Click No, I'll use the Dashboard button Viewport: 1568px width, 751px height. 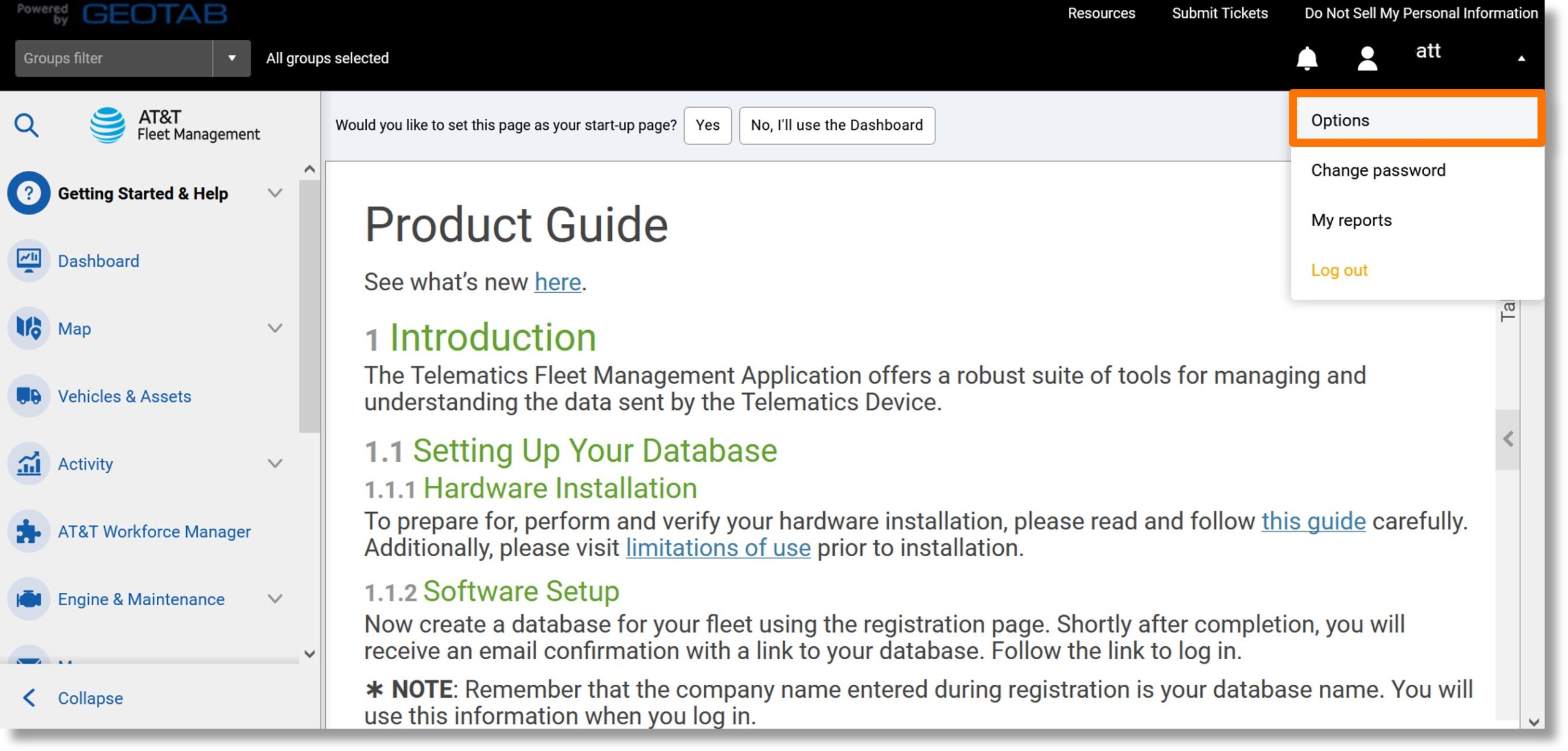837,126
